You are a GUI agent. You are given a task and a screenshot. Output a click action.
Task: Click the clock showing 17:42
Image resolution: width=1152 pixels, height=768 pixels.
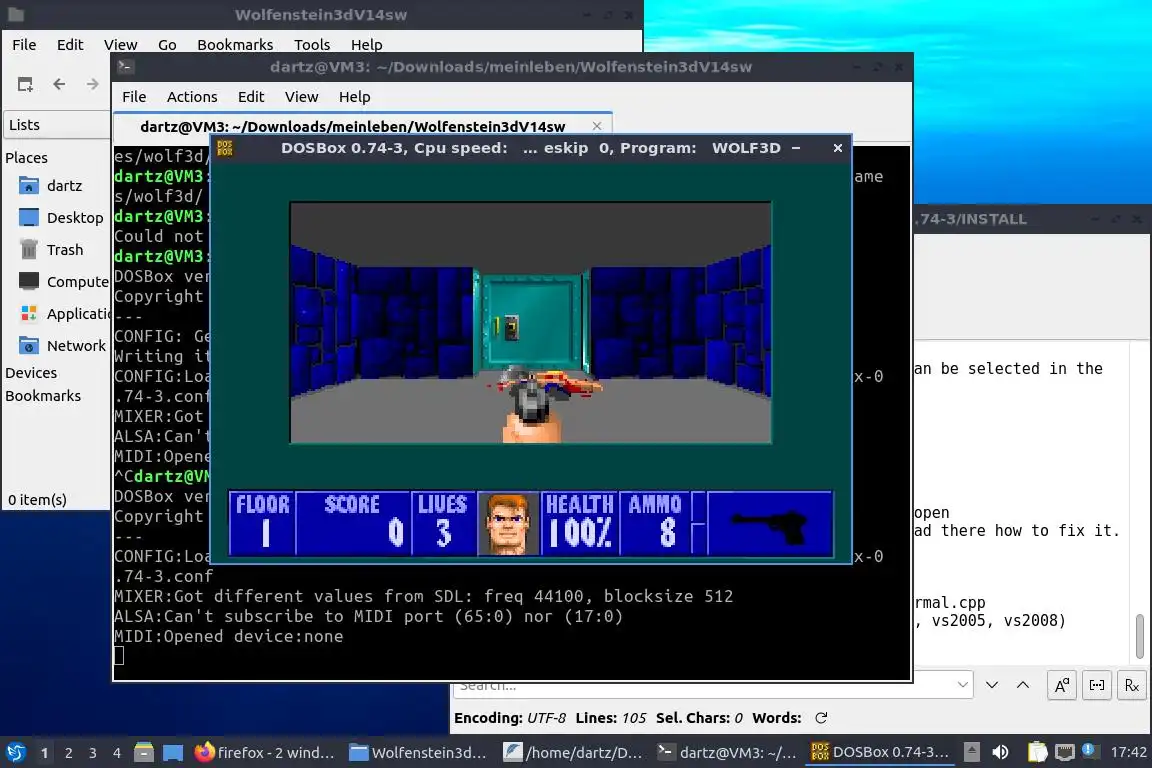click(1128, 752)
